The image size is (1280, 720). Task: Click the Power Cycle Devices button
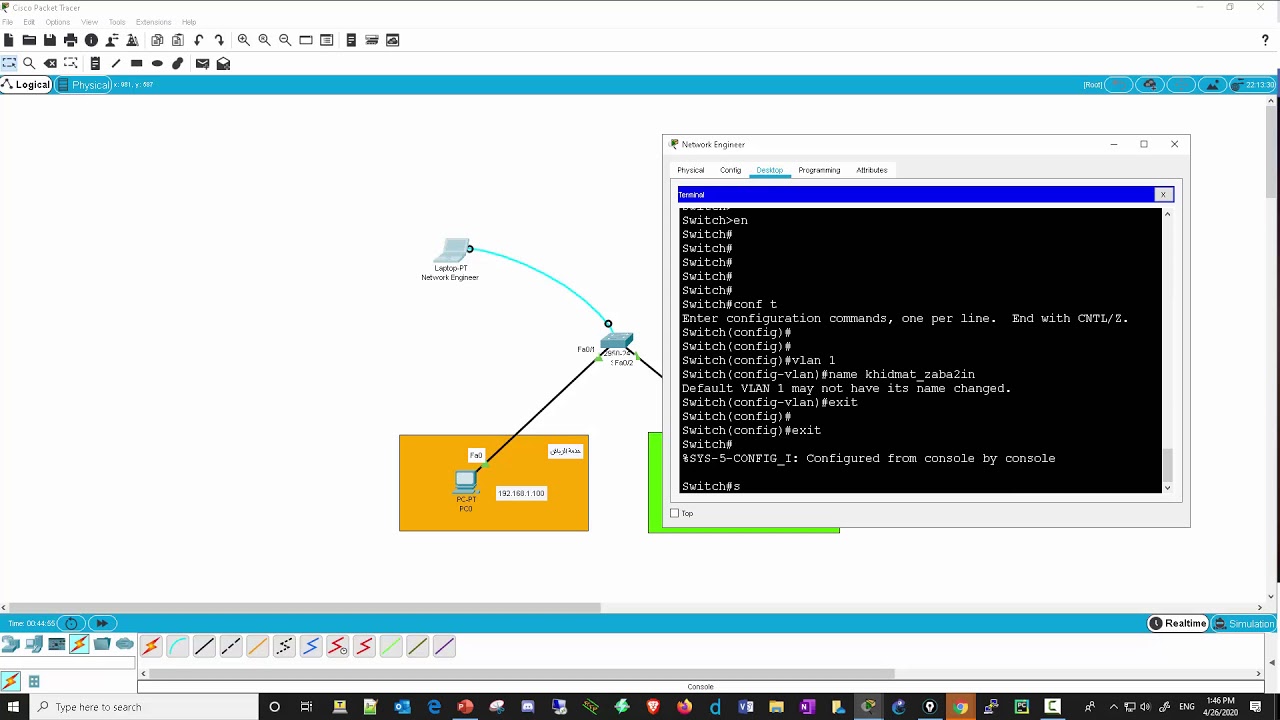click(x=71, y=623)
